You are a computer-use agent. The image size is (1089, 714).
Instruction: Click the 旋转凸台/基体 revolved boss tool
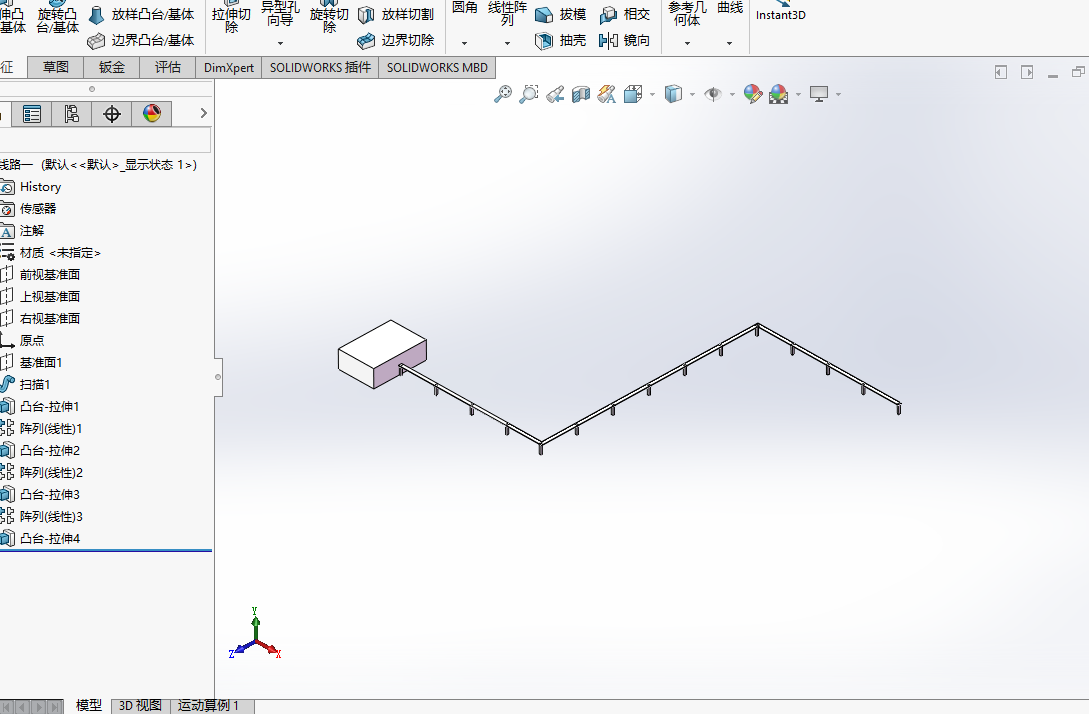click(x=58, y=17)
